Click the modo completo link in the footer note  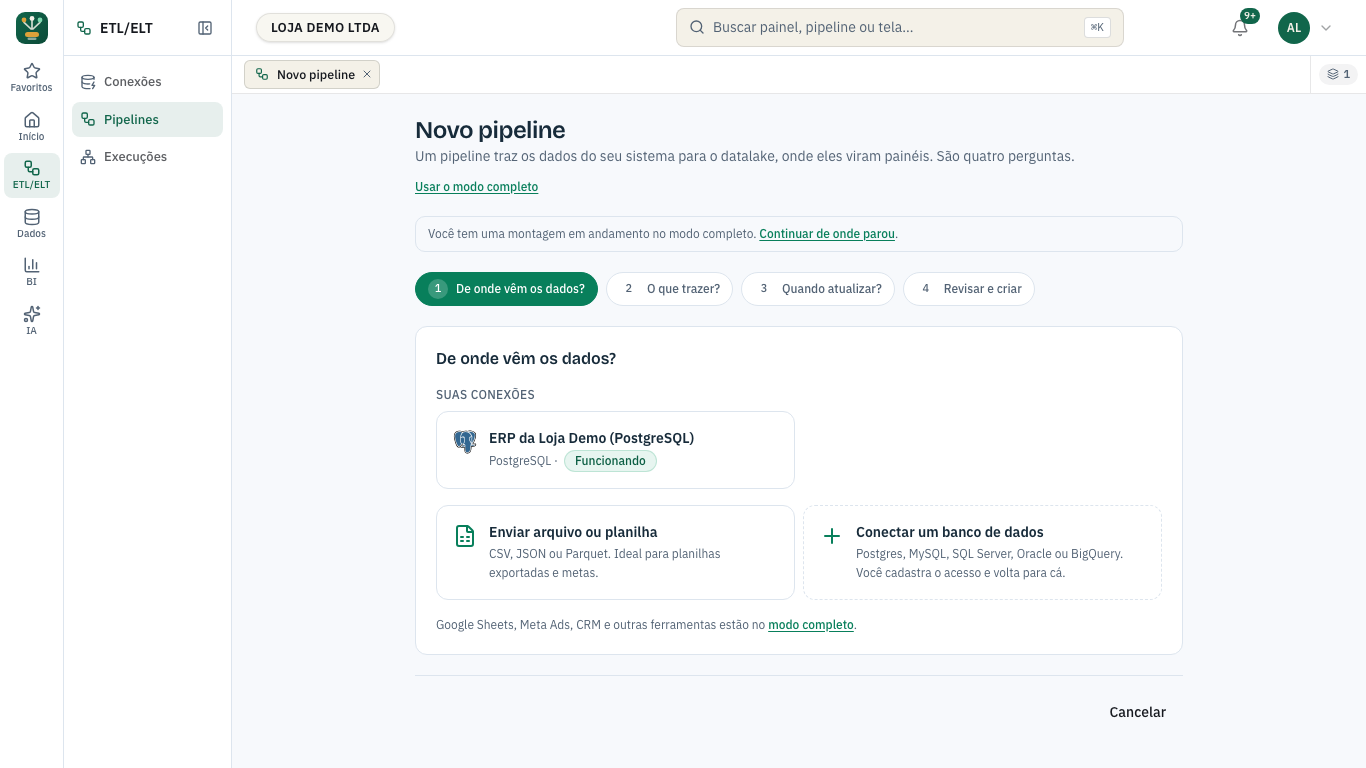(811, 625)
